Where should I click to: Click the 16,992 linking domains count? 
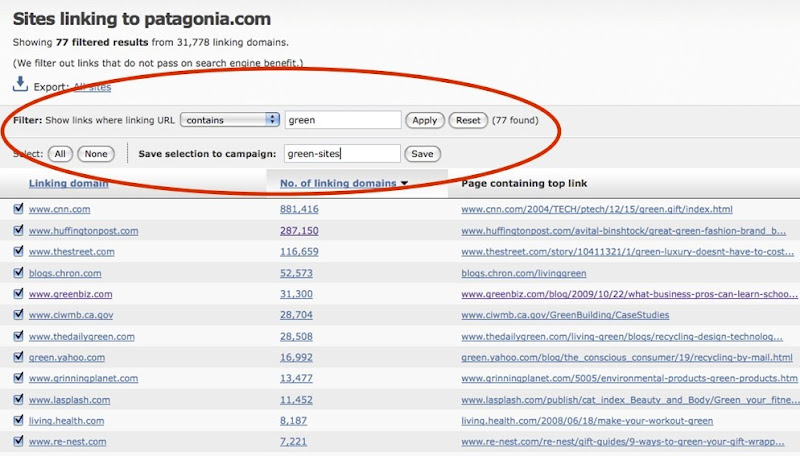tap(296, 358)
